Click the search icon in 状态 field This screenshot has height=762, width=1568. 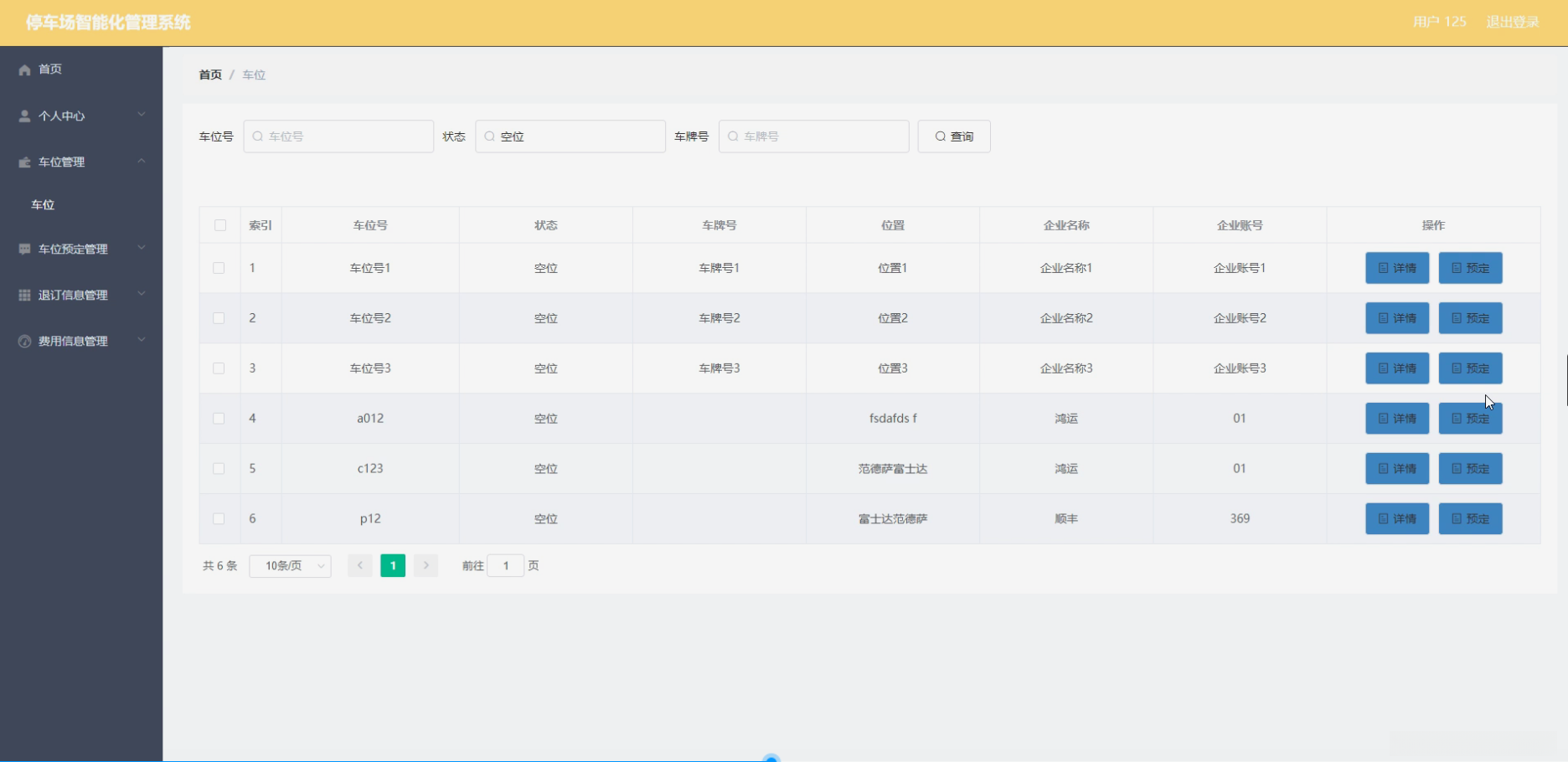coord(490,136)
